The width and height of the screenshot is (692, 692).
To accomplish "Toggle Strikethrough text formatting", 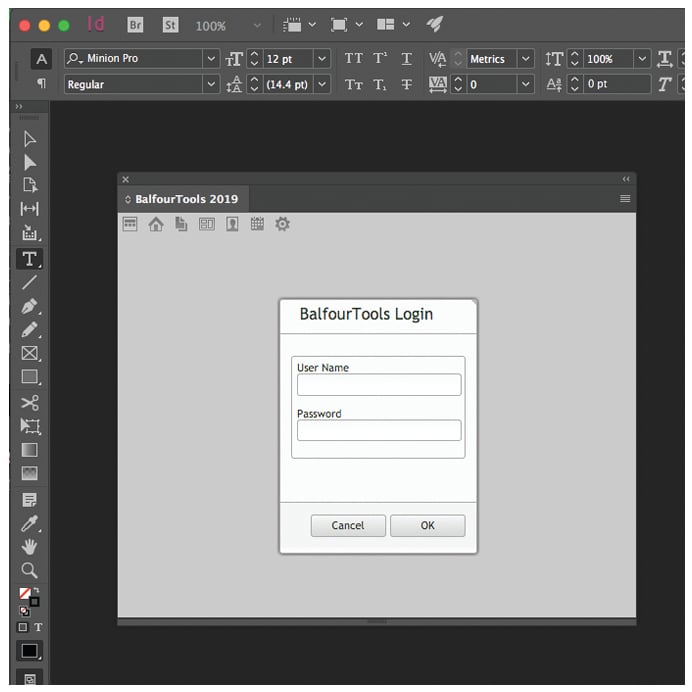I will click(406, 85).
